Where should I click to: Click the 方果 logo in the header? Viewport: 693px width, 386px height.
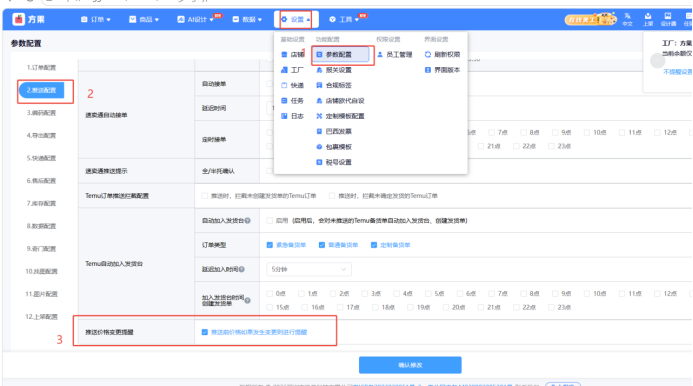29,19
